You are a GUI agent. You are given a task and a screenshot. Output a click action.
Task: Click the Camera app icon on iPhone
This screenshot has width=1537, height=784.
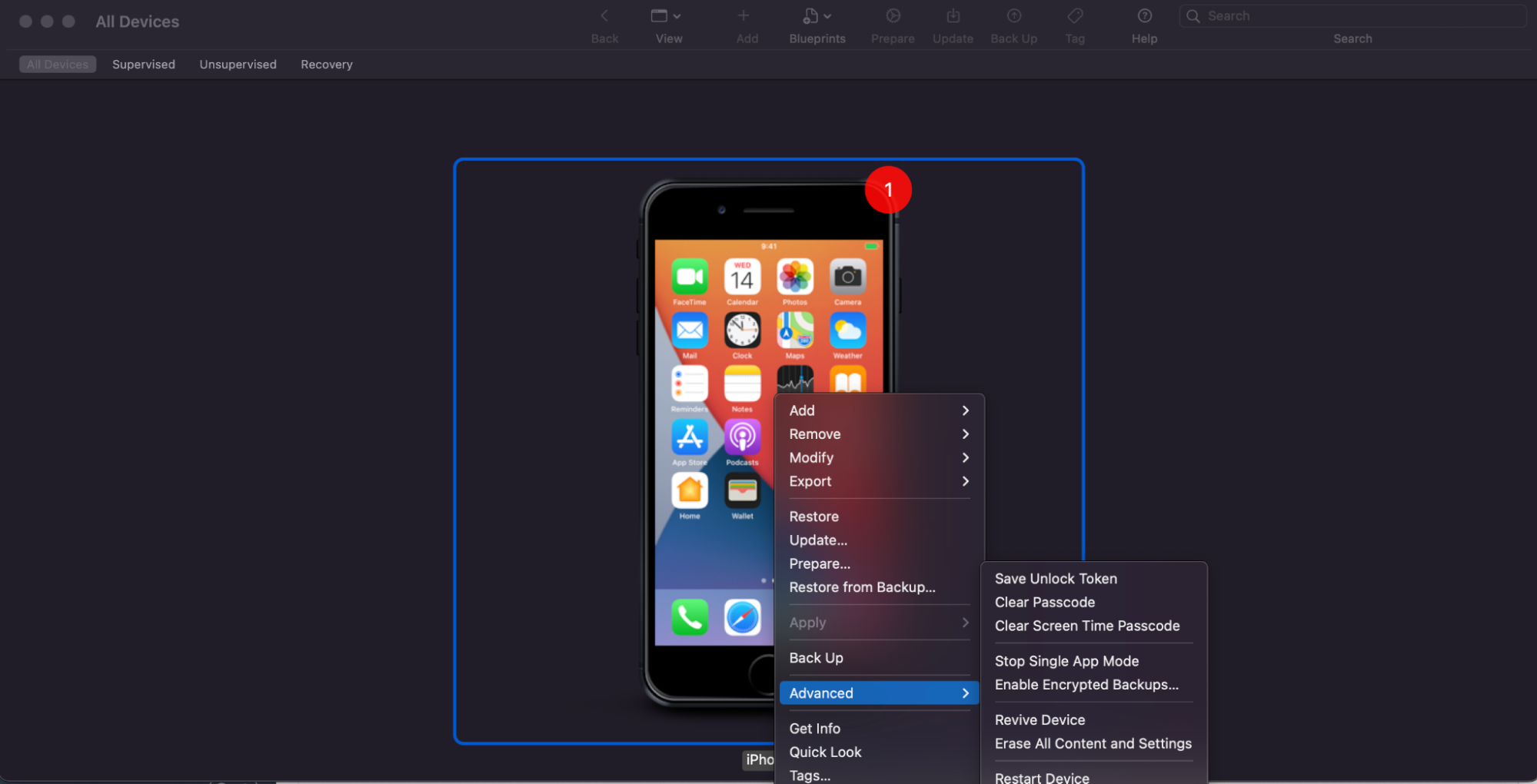848,277
